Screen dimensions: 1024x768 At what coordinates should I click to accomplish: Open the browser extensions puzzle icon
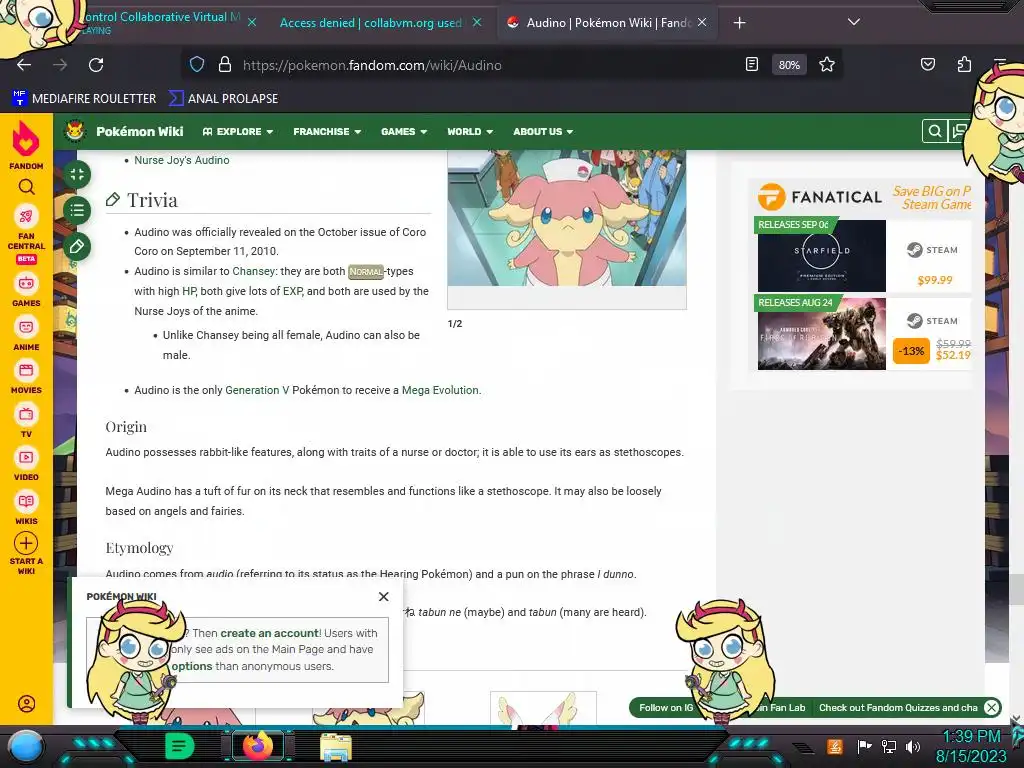964,64
